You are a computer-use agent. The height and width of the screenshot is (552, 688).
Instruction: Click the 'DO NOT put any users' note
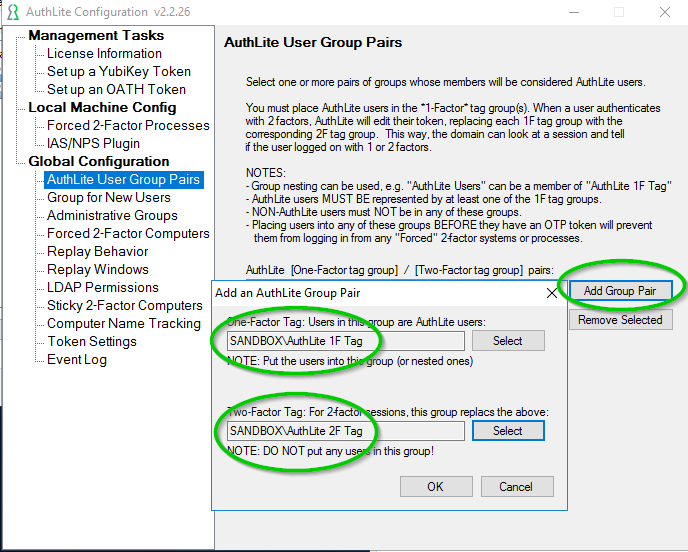point(330,451)
